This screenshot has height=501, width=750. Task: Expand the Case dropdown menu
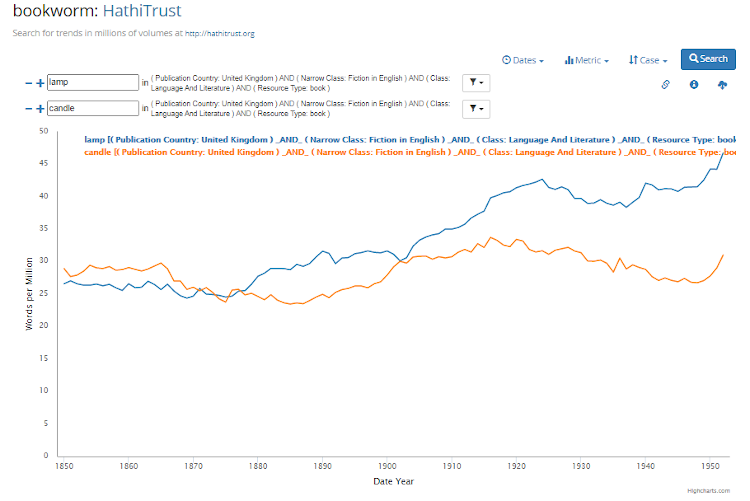coord(648,60)
